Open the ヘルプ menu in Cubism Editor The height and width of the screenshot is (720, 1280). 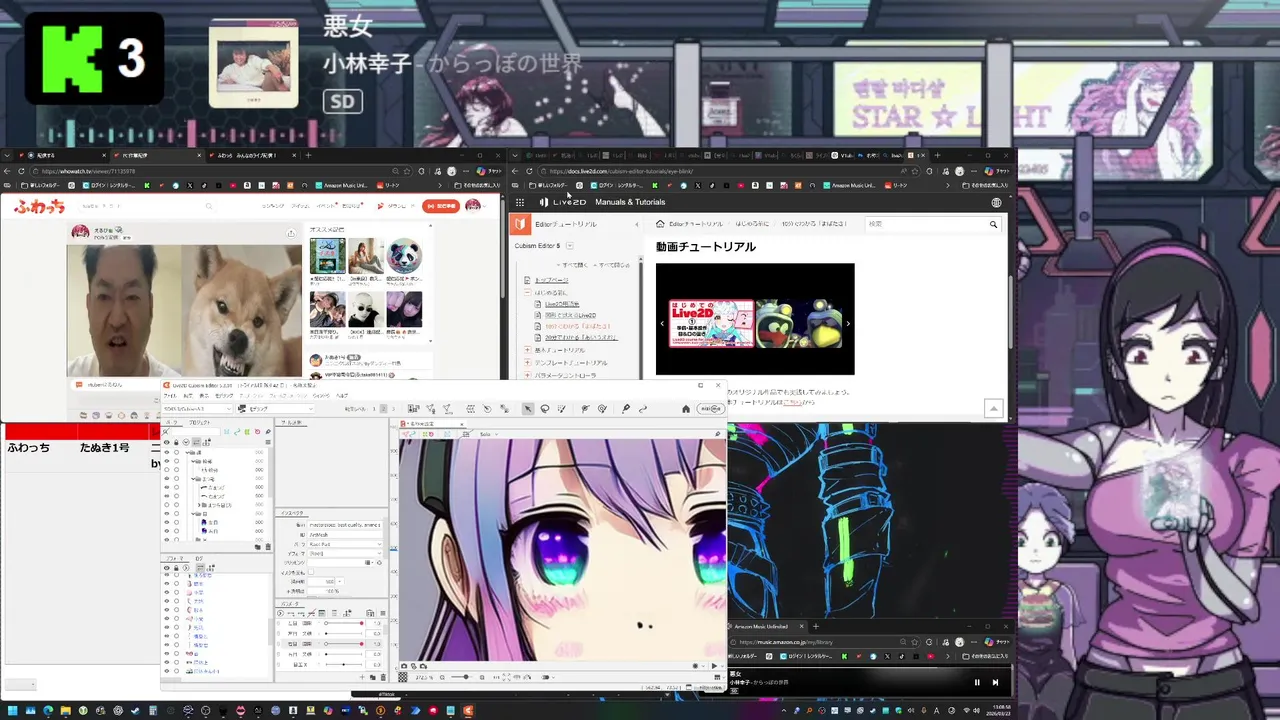pos(341,395)
